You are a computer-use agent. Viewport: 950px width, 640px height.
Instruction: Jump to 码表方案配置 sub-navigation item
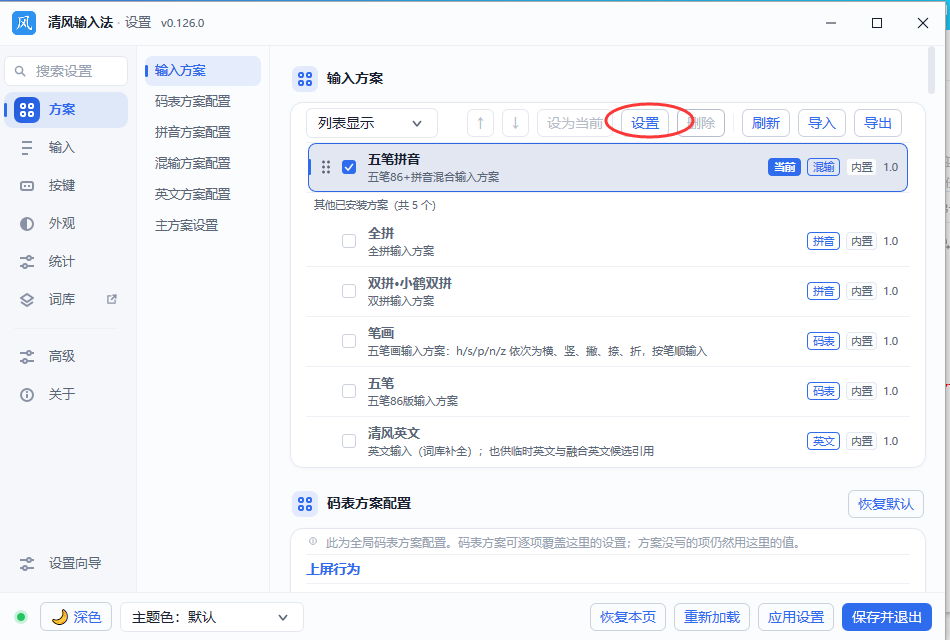coord(203,102)
